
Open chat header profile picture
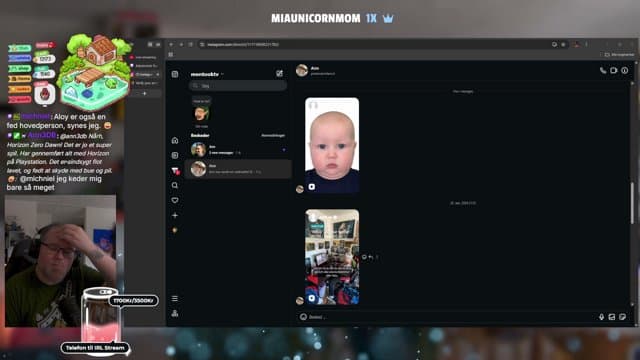pos(302,70)
